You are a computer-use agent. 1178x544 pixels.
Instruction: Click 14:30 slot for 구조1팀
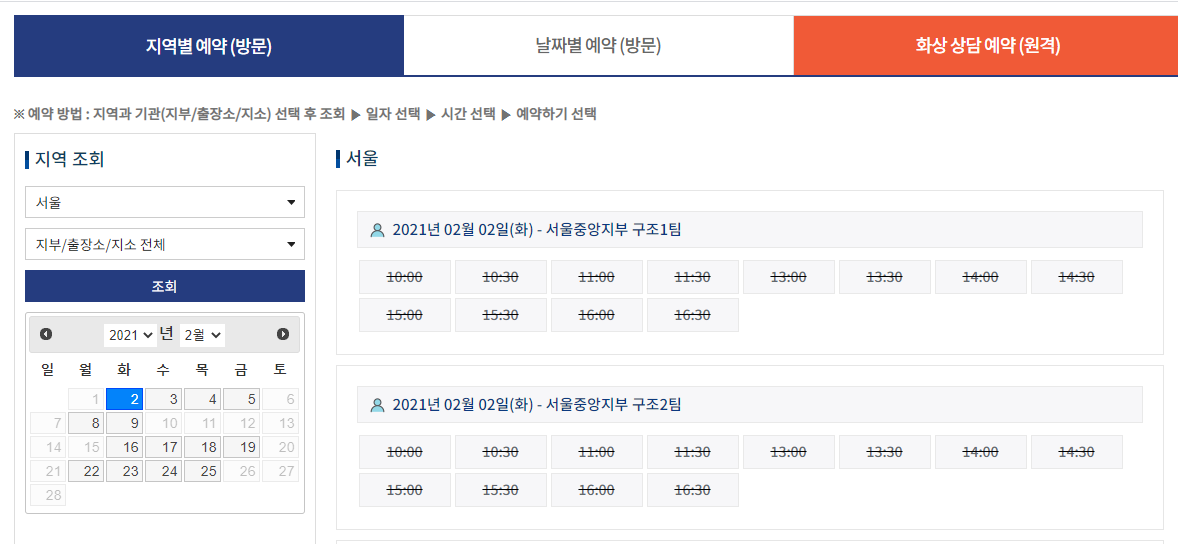tap(1077, 277)
